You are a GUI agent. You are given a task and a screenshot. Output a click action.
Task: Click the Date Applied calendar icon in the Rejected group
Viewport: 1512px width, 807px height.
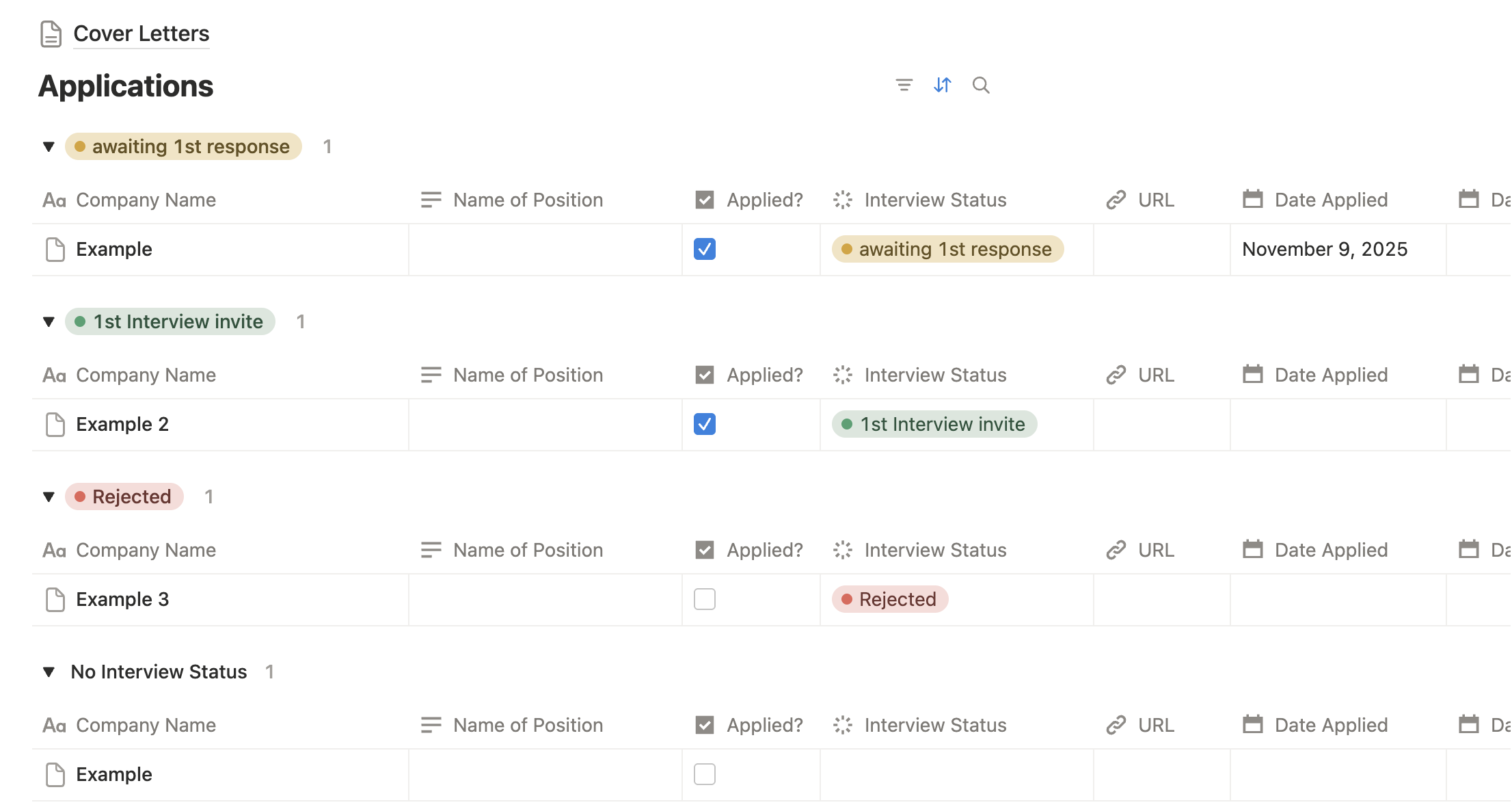coord(1252,550)
